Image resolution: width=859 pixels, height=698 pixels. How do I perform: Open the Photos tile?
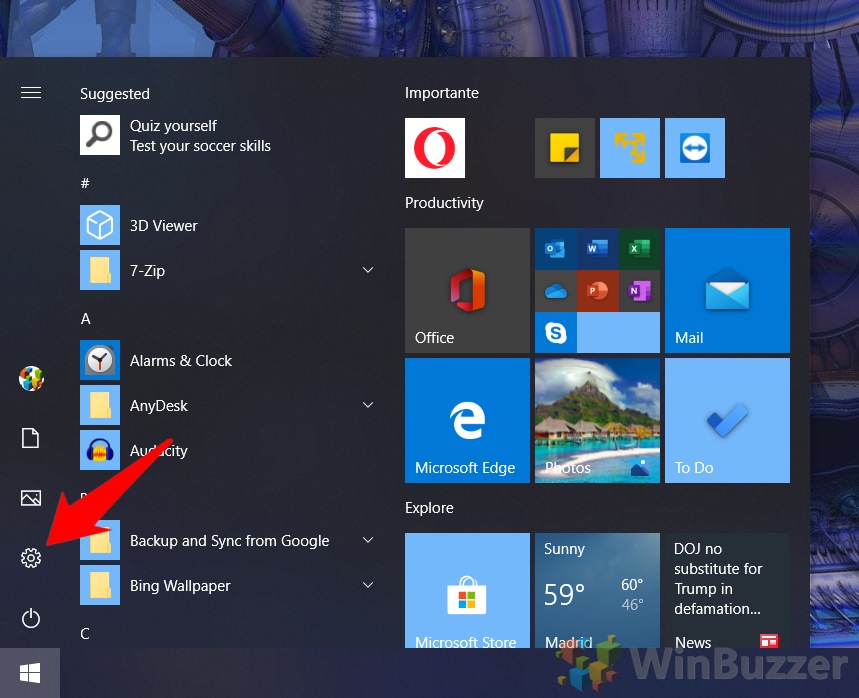597,420
